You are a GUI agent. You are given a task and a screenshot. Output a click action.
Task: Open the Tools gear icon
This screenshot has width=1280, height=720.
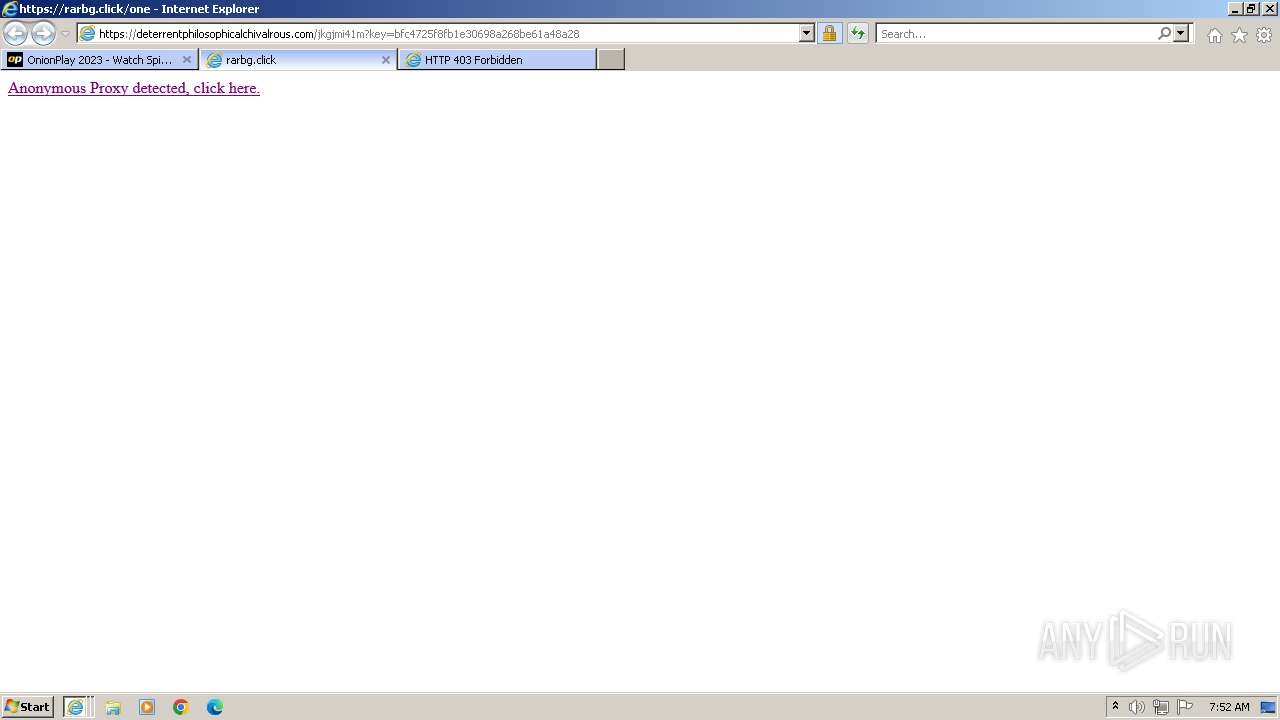(x=1264, y=35)
